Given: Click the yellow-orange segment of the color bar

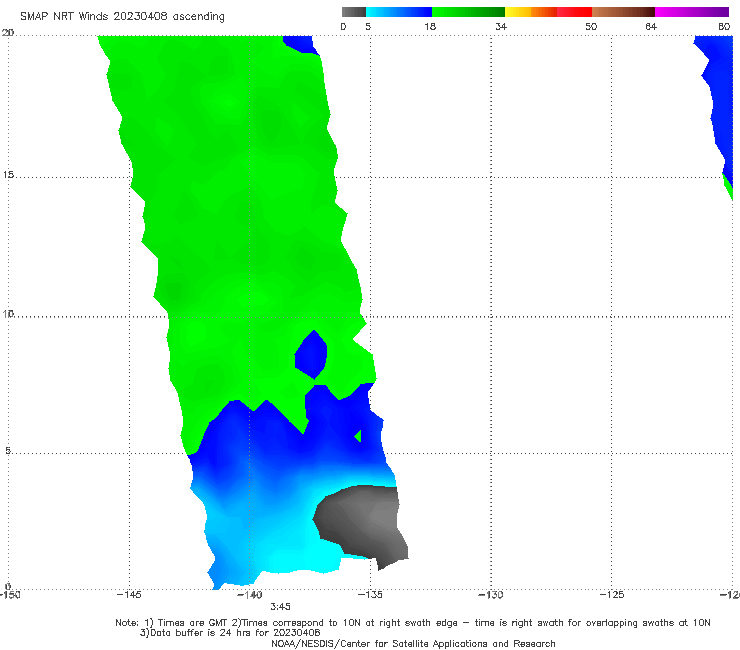Looking at the screenshot, I should click(x=531, y=12).
